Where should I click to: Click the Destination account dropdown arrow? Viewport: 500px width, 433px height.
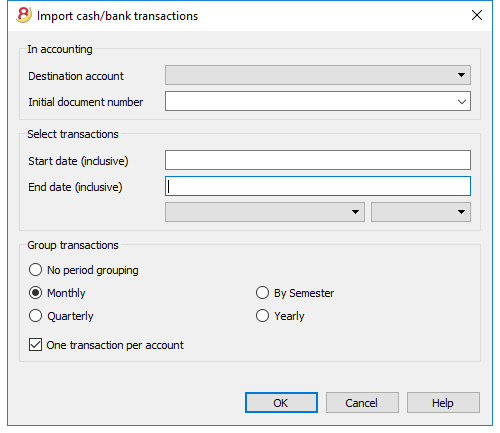(x=461, y=75)
